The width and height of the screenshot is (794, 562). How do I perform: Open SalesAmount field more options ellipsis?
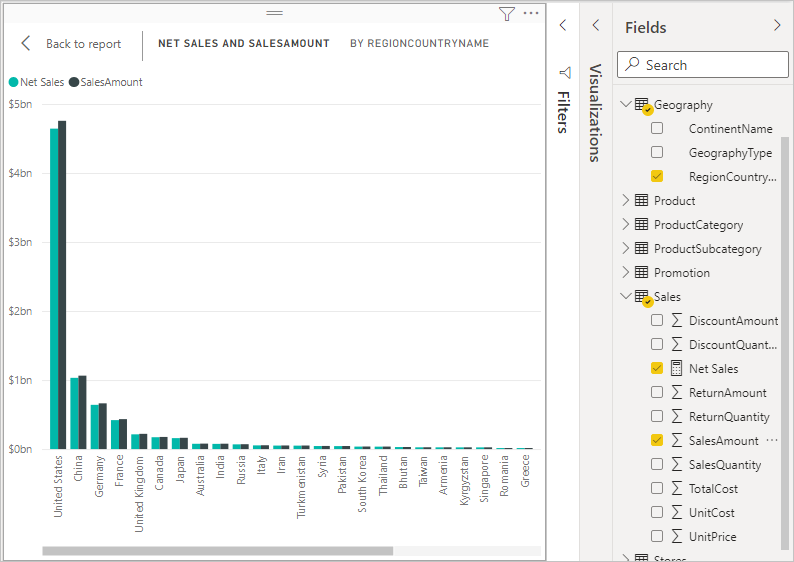(x=771, y=440)
